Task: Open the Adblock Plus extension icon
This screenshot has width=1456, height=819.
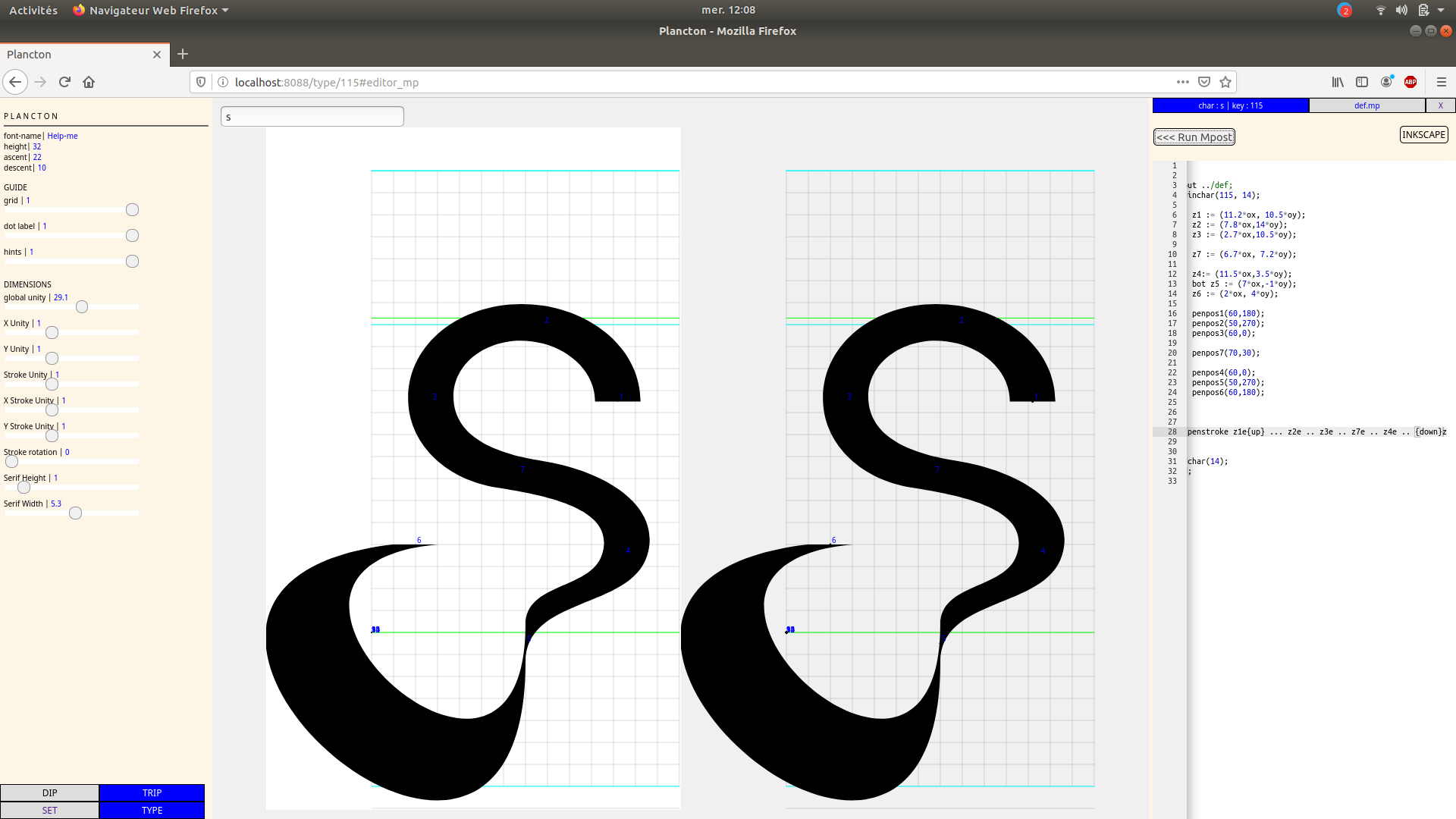Action: point(1410,82)
